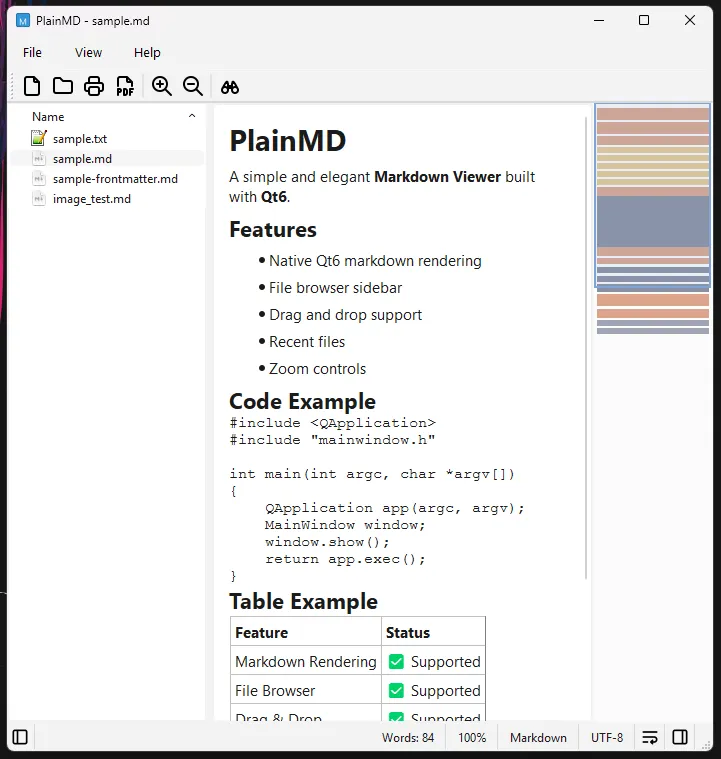The image size is (721, 759).
Task: Click 'Recent files' bullet
Action: pyautogui.click(x=307, y=342)
